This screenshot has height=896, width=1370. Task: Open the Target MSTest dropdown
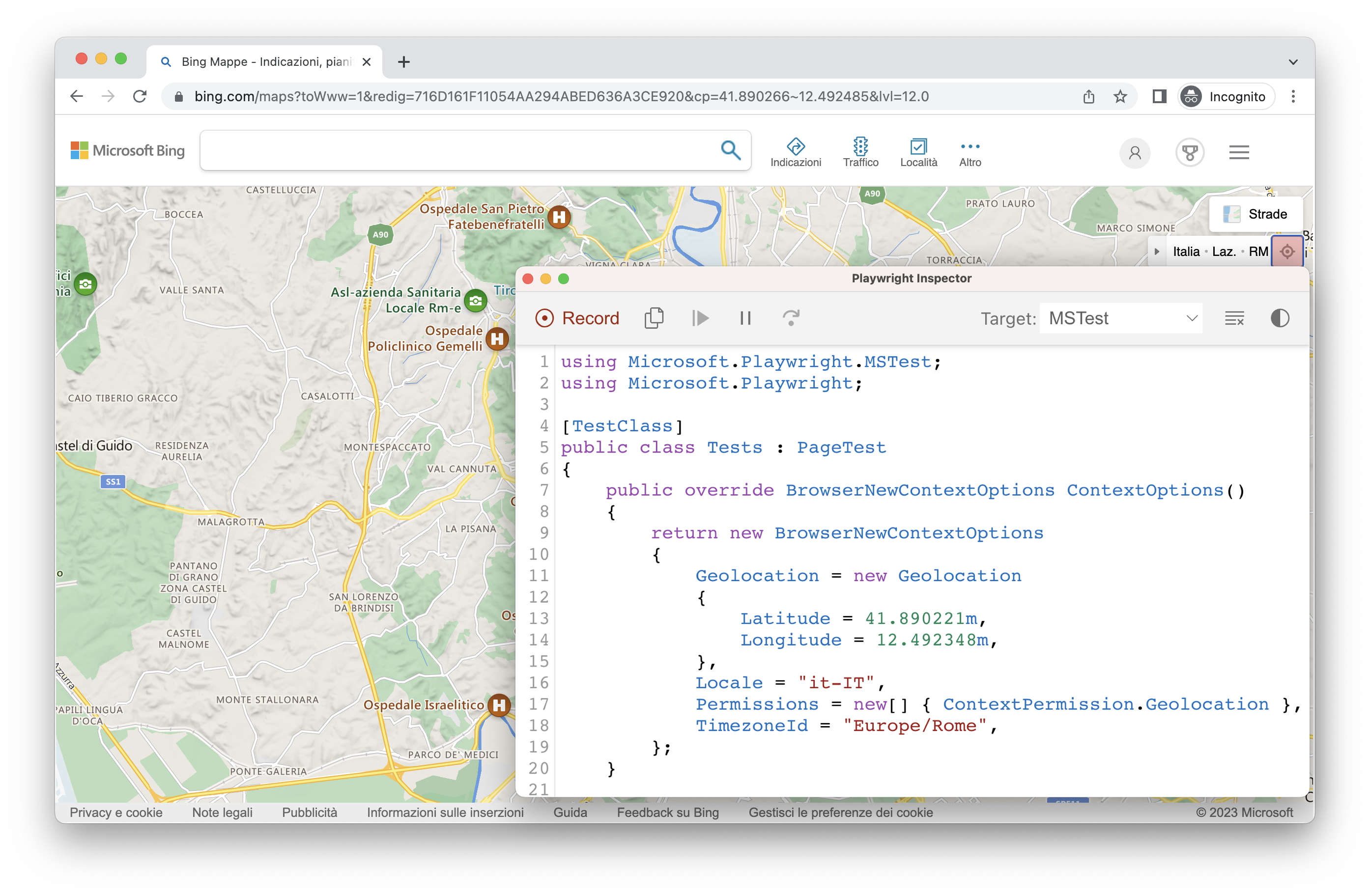[x=1121, y=318]
